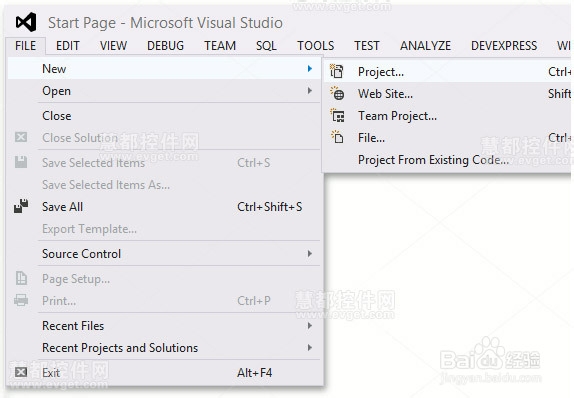Viewport: 574px width, 398px height.
Task: Select Recent Projects and Solutions entry
Action: pyautogui.click(x=164, y=347)
